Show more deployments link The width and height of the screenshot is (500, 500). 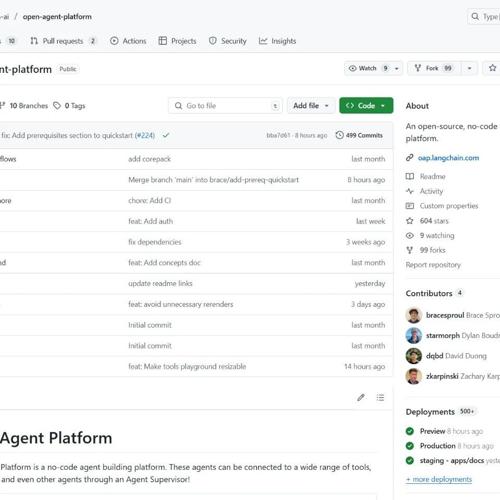439,479
